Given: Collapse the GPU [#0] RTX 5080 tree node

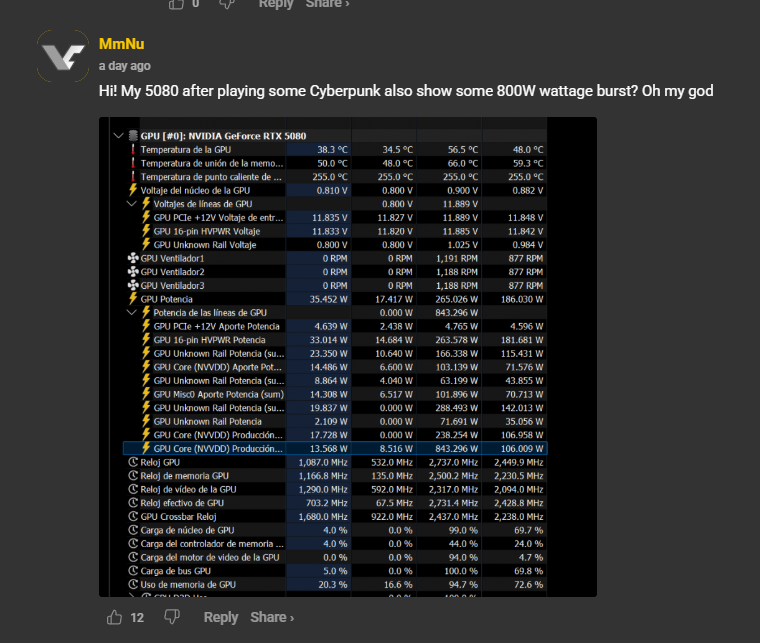Looking at the screenshot, I should tap(119, 135).
